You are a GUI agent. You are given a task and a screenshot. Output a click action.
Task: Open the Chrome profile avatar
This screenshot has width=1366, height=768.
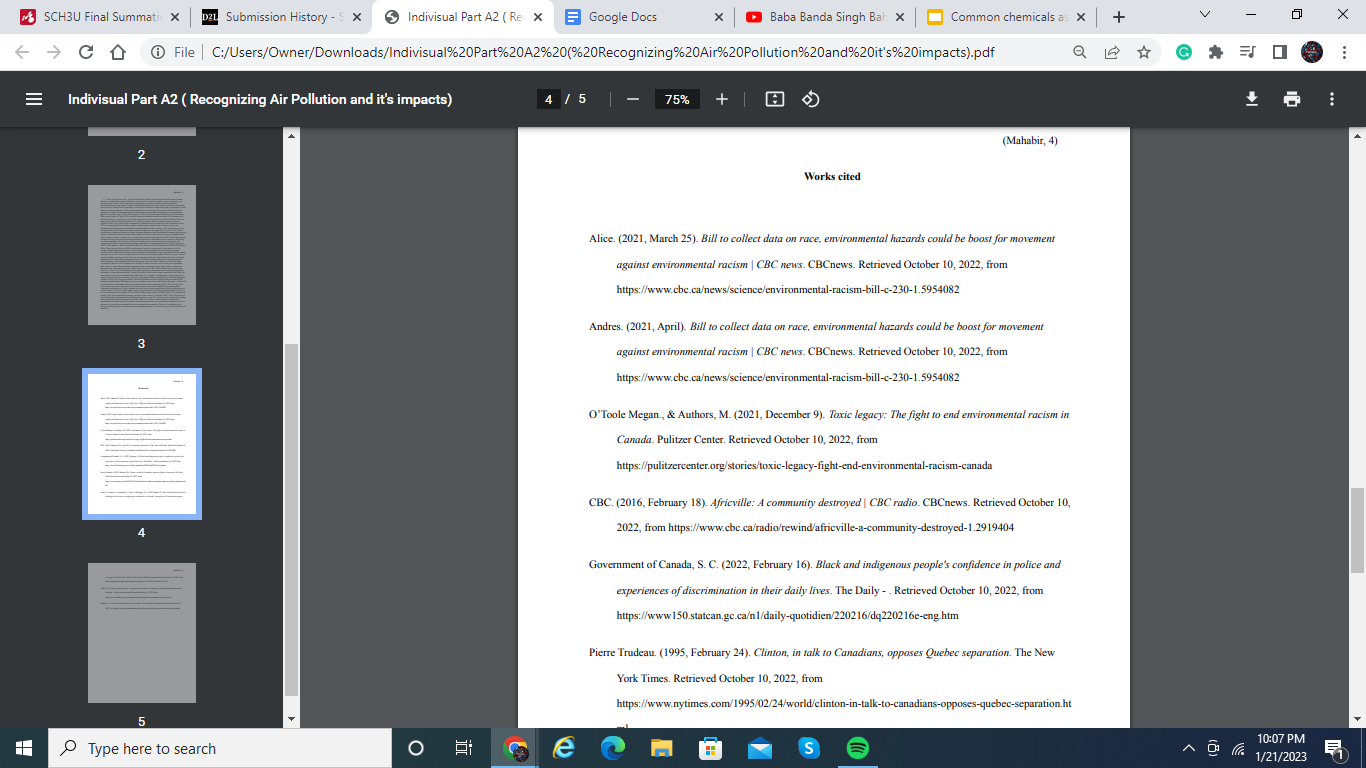(x=1312, y=52)
